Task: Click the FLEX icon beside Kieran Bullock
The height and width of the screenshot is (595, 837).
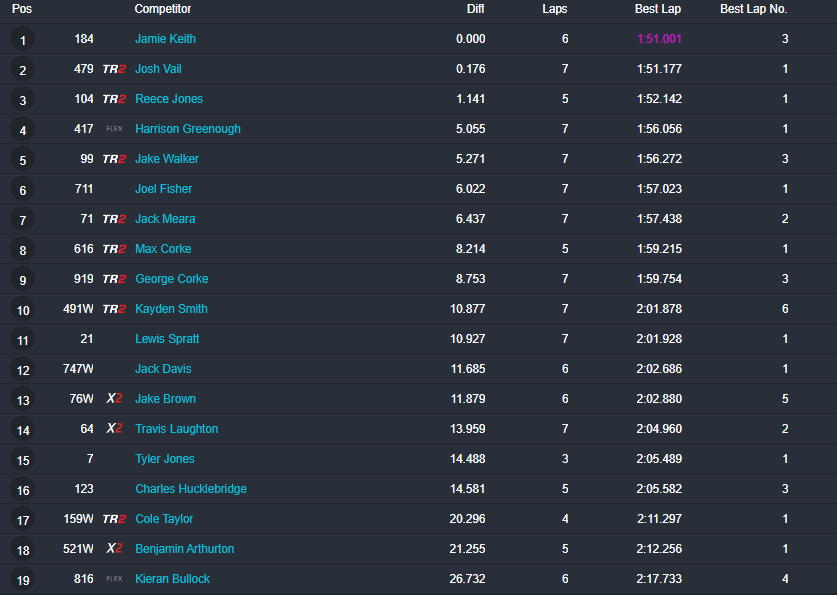Action: click(114, 578)
